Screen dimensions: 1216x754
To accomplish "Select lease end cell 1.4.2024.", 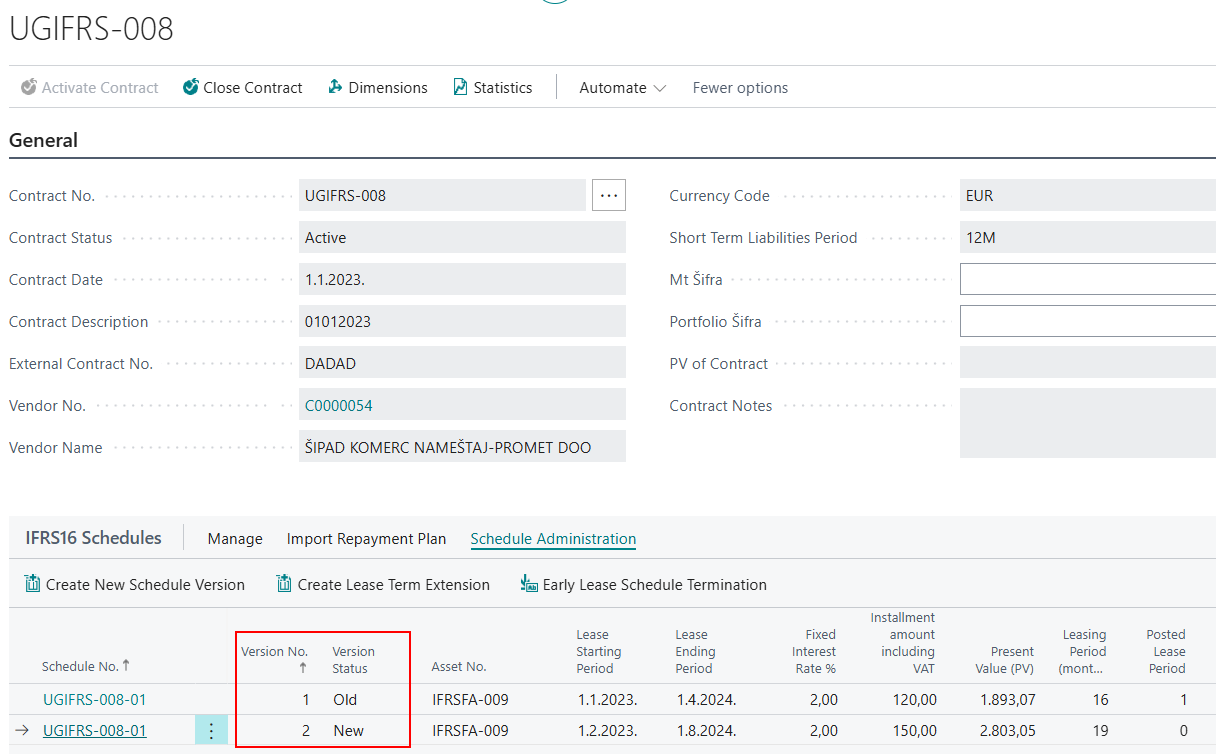I will click(707, 699).
